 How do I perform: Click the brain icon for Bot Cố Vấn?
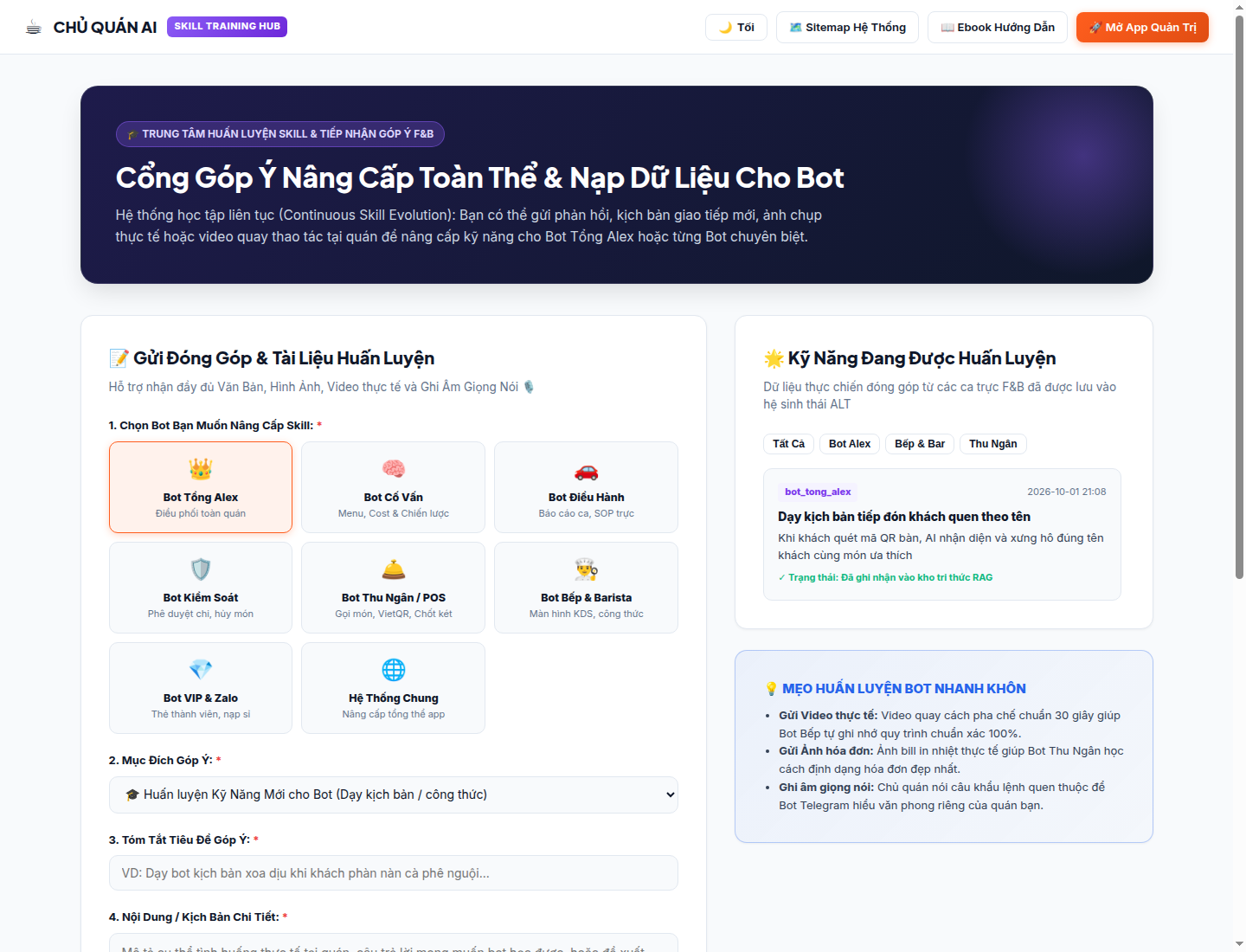394,469
